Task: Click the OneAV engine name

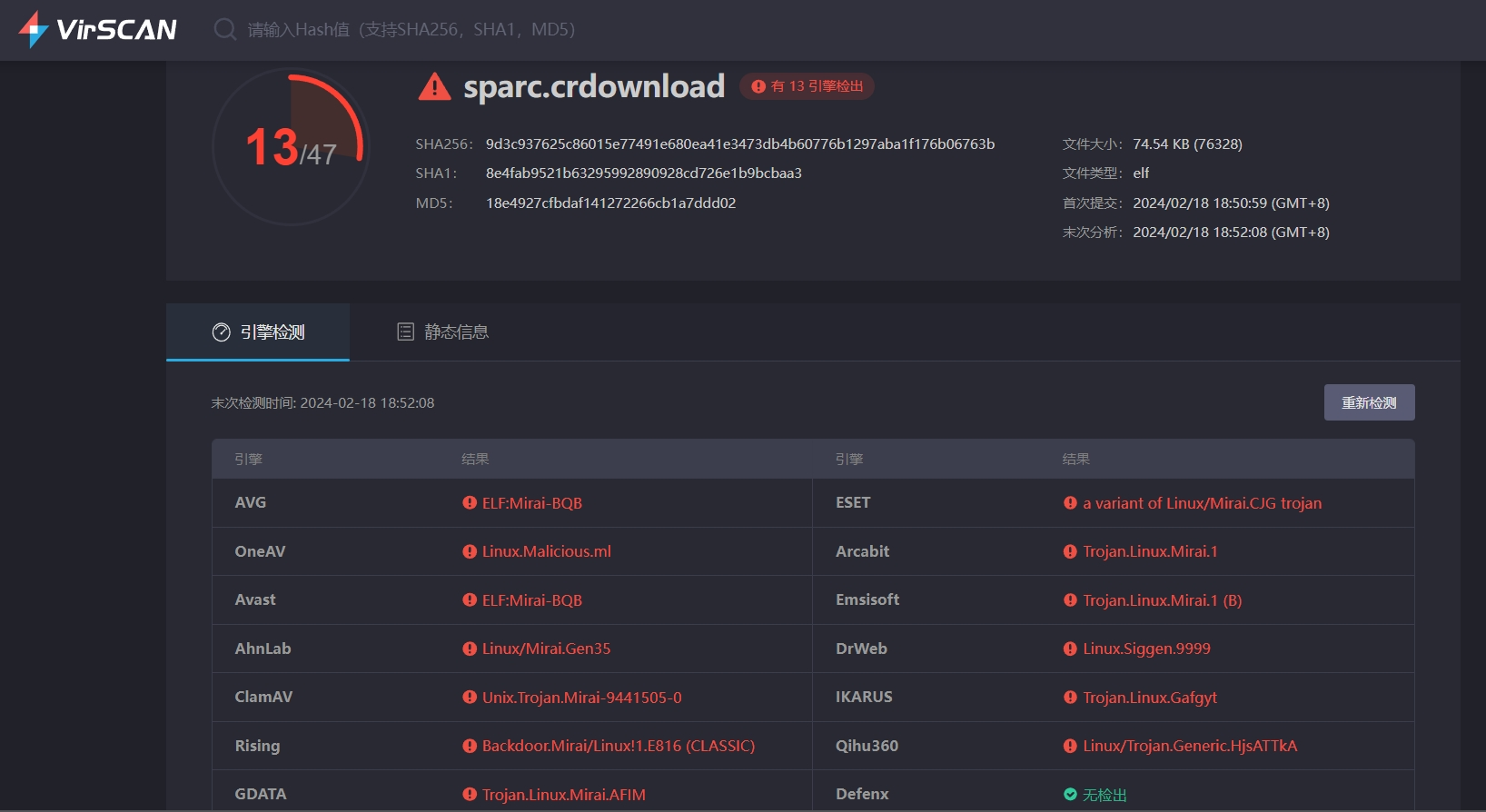Action: [260, 551]
